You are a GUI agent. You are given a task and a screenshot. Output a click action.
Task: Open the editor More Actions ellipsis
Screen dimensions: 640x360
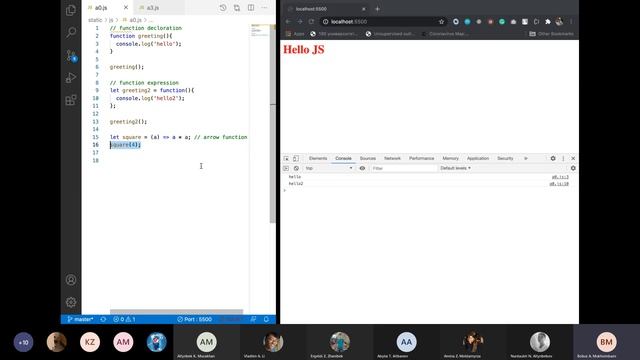[264, 8]
